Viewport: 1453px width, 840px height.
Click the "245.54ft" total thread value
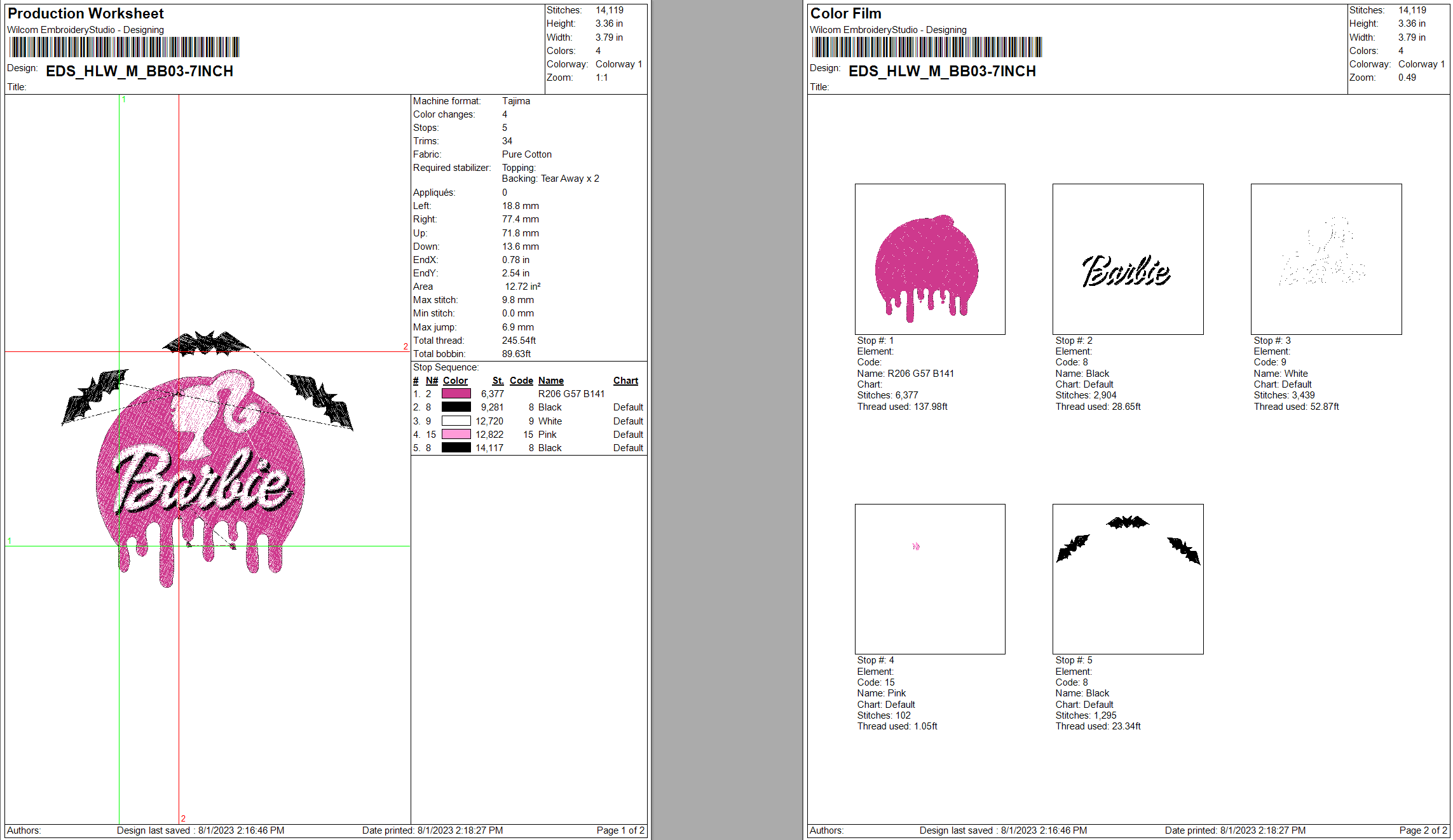pos(519,341)
